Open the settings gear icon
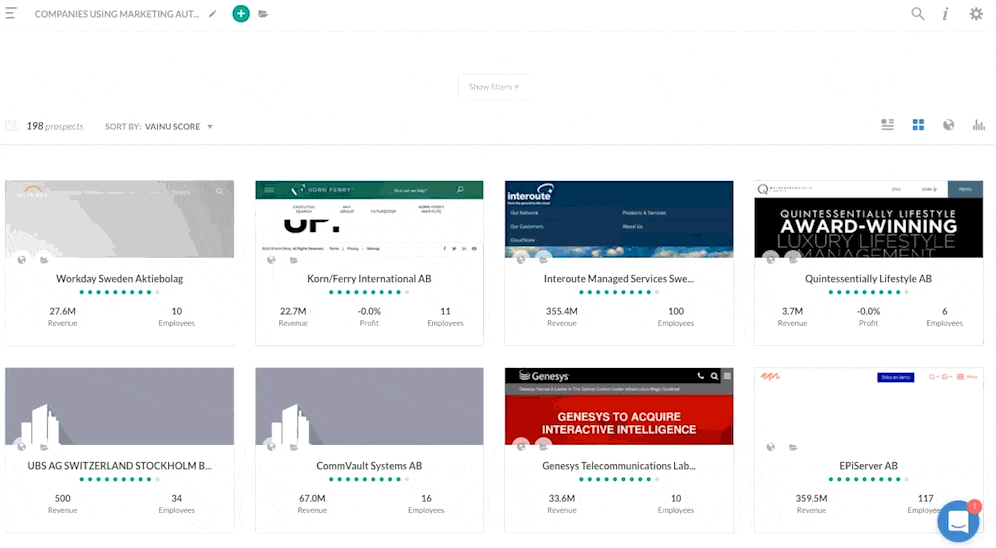996x548 pixels. [976, 14]
